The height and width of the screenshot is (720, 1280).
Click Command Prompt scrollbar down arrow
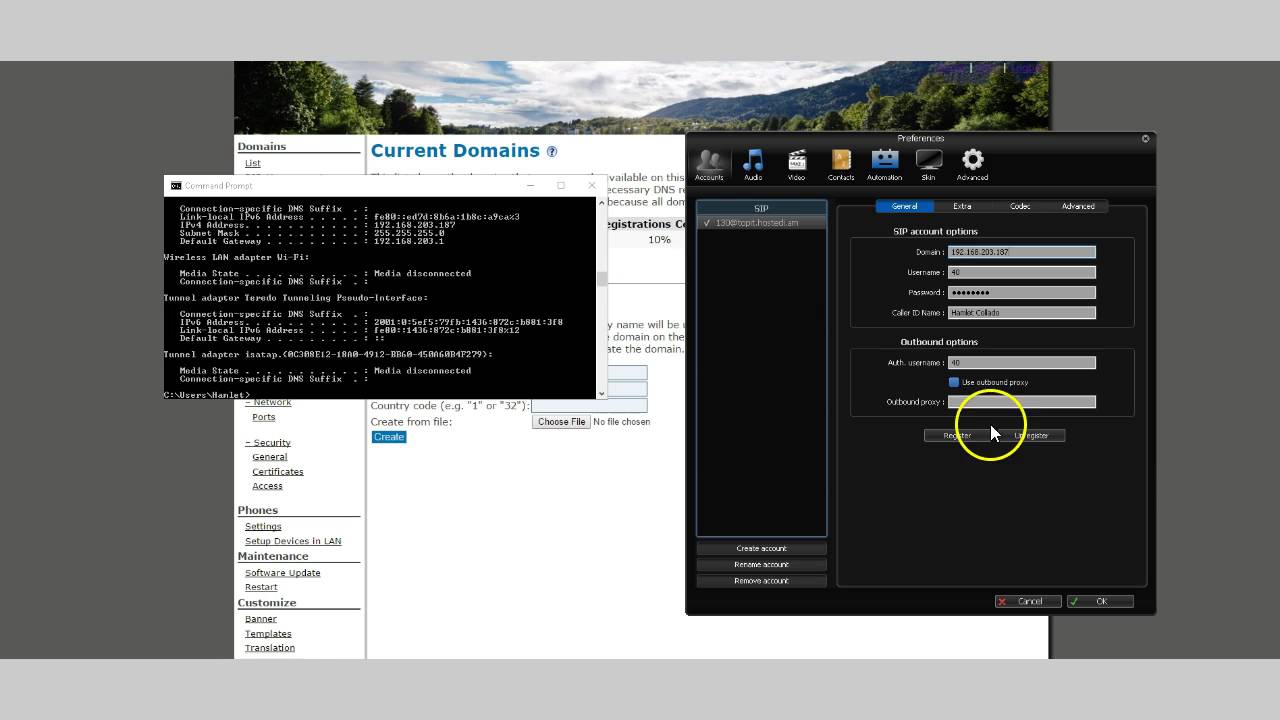(x=602, y=394)
